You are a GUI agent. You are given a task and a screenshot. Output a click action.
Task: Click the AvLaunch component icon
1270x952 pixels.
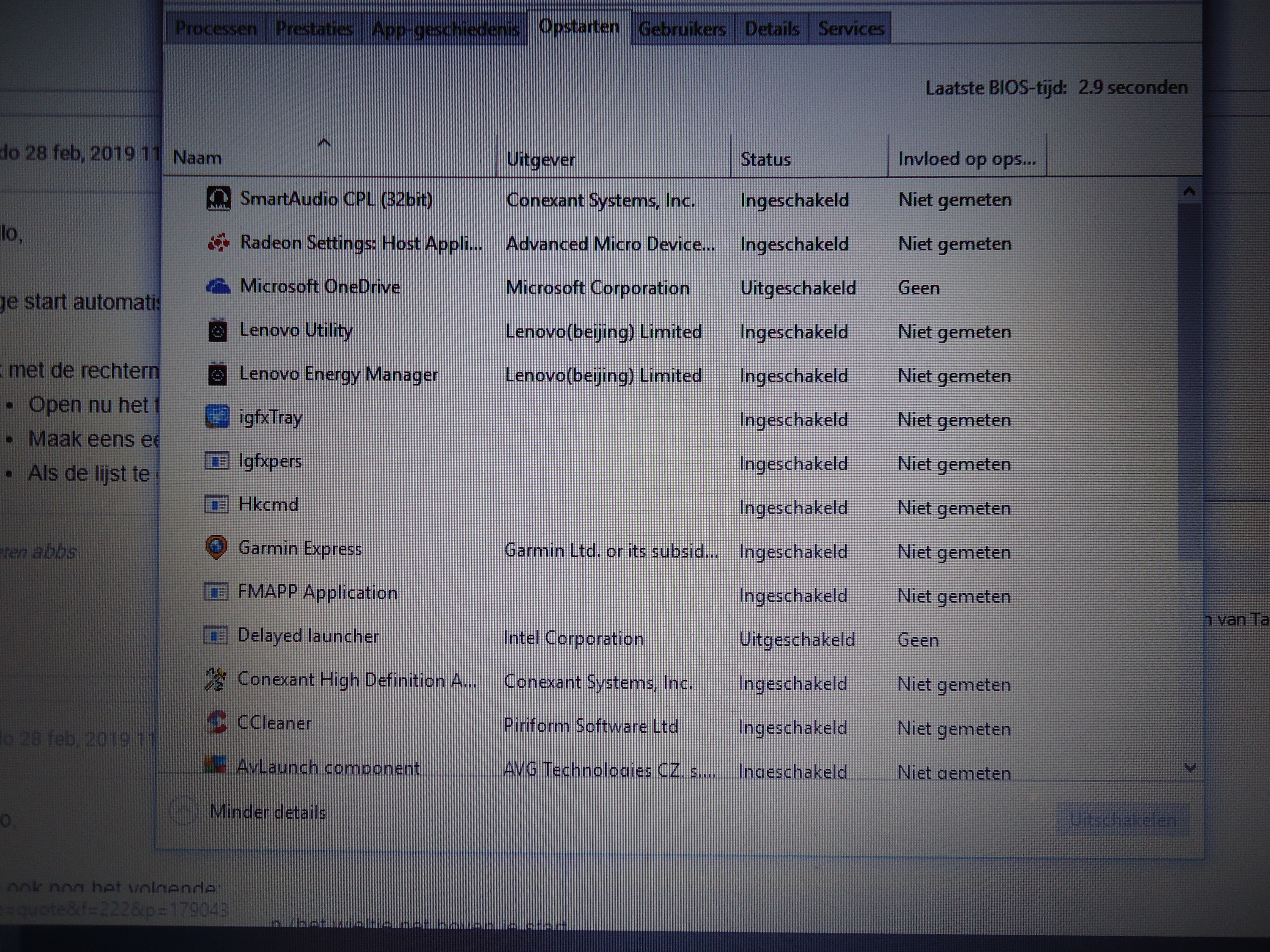(215, 765)
